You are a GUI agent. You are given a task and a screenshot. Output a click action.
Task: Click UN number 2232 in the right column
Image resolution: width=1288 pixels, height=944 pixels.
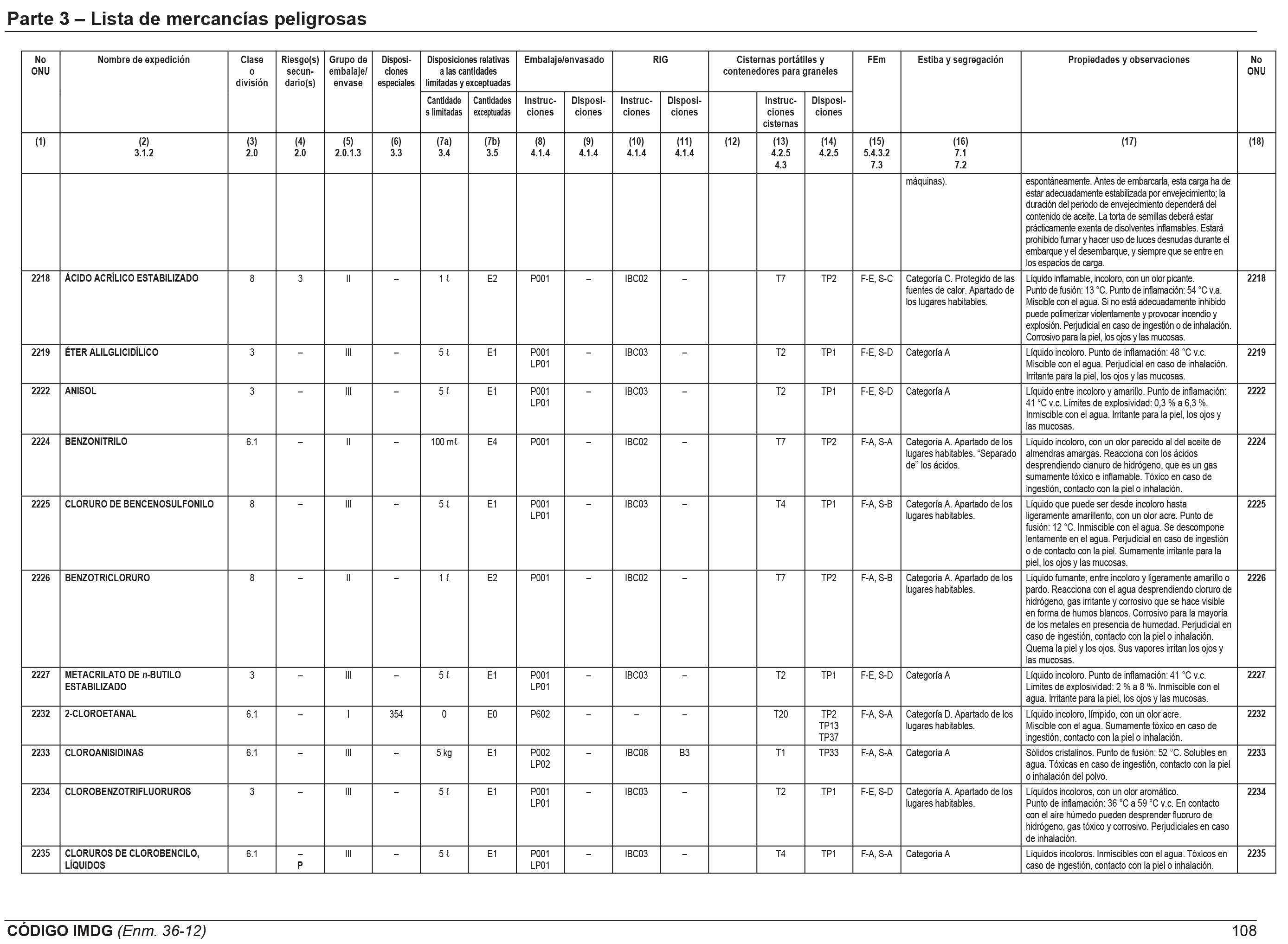click(1256, 714)
